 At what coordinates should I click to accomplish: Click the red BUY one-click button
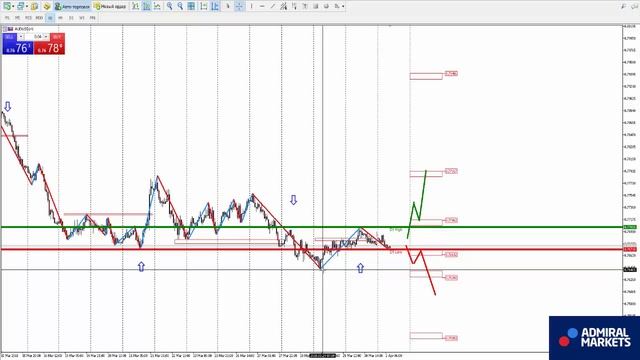[57, 37]
